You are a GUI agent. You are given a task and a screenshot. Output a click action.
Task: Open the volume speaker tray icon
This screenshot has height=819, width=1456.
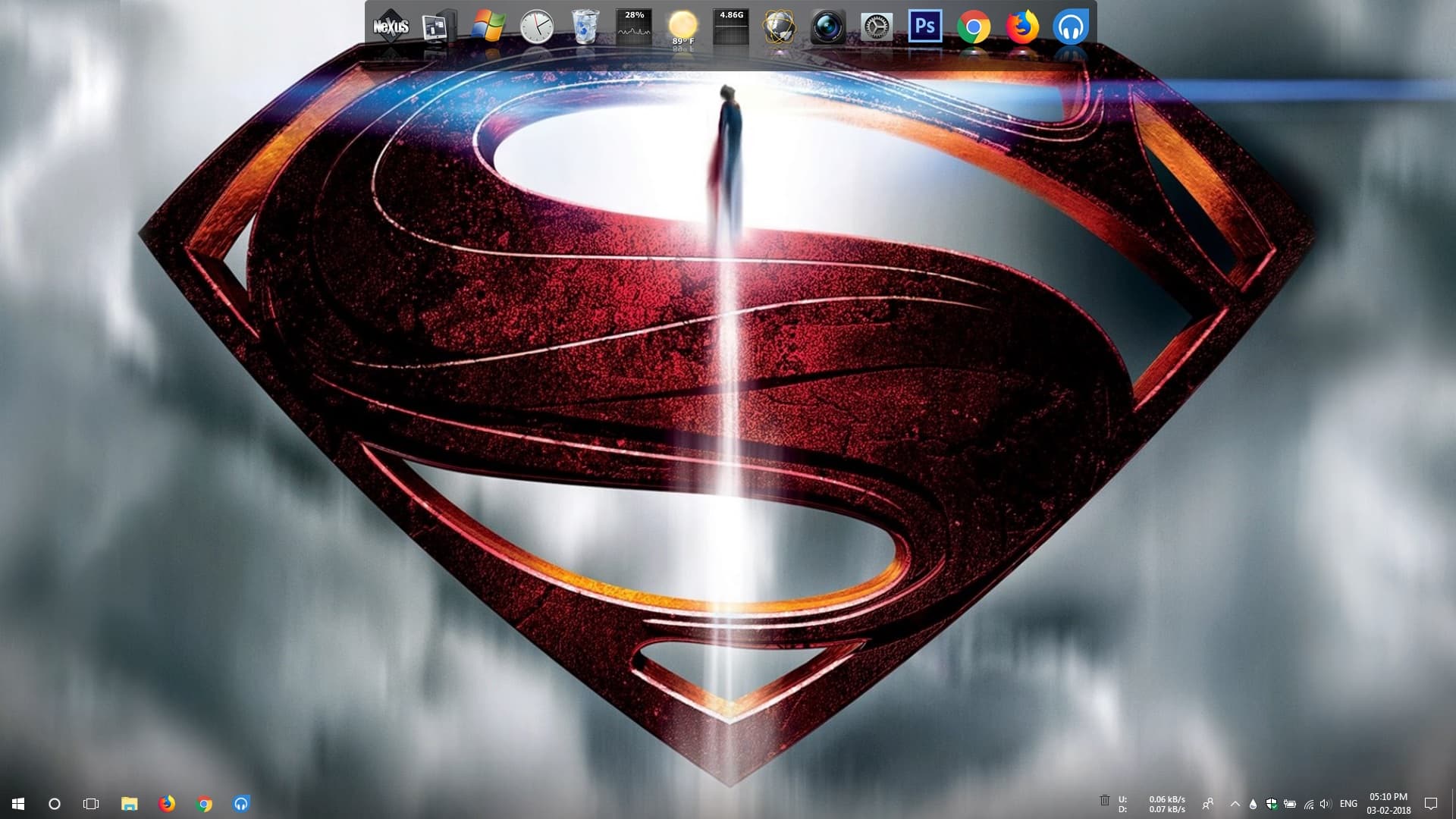click(1326, 804)
